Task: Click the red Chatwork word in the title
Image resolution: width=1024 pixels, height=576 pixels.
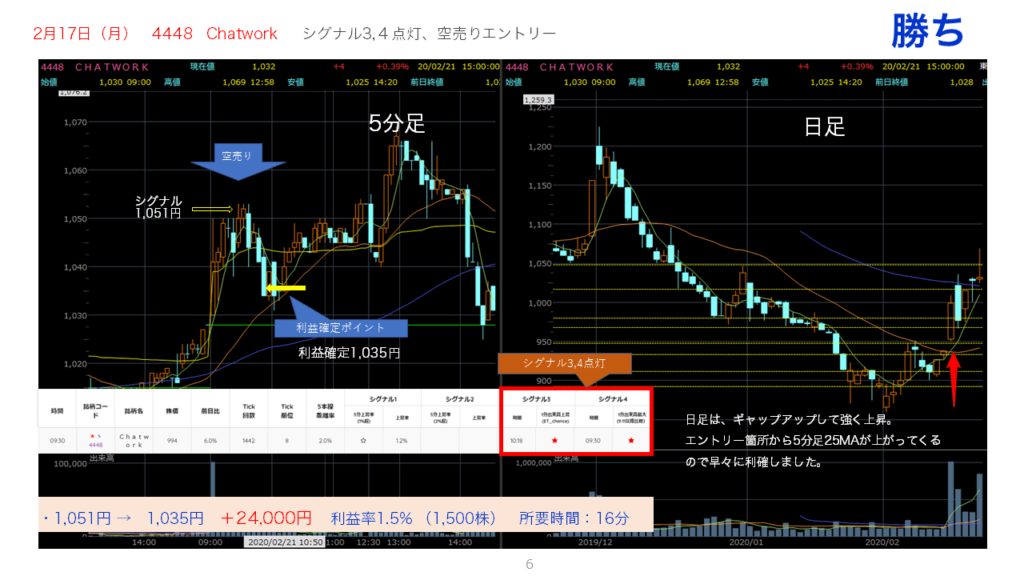Action: coord(242,33)
